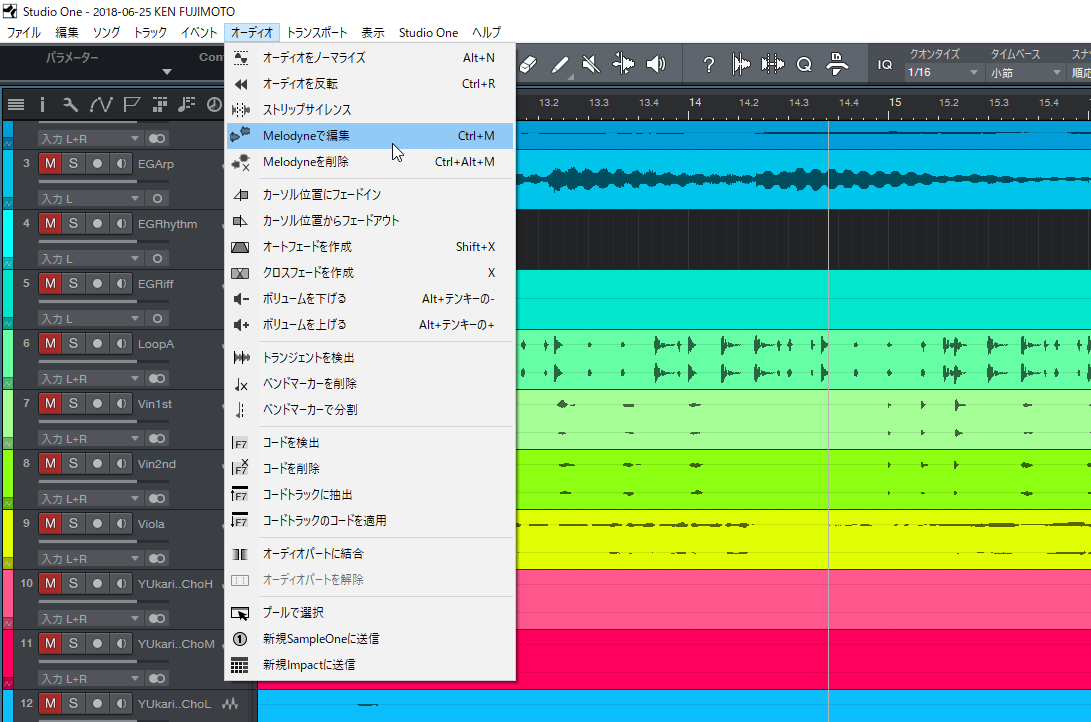Screen dimensions: 1091x722
Task: Open input L dropdown under EGRhythm
Action: (90, 259)
